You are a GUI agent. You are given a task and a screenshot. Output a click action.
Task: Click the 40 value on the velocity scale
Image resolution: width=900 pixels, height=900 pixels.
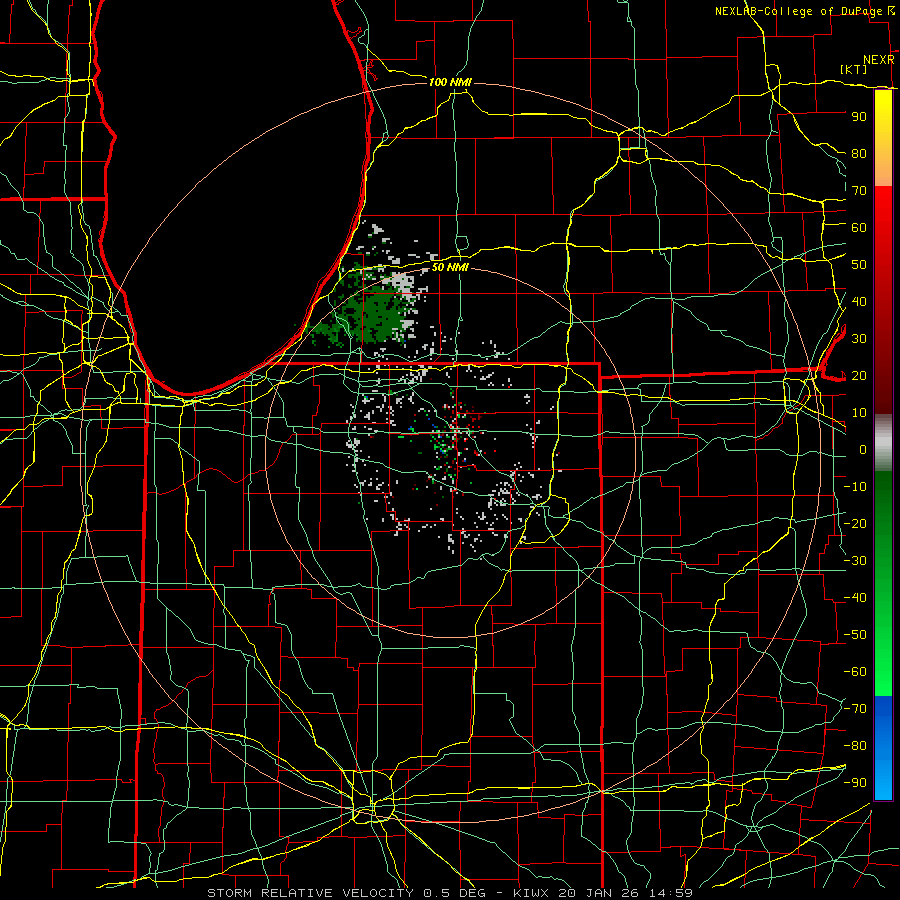point(859,301)
